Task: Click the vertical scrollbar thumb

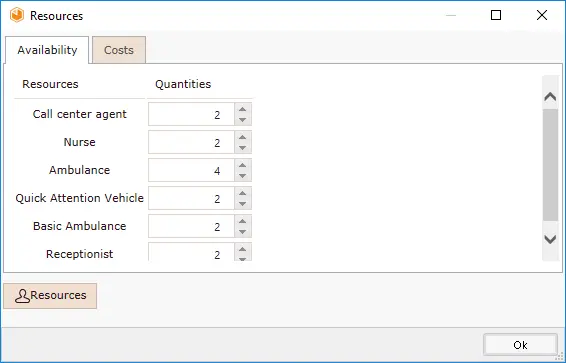Action: [x=550, y=165]
